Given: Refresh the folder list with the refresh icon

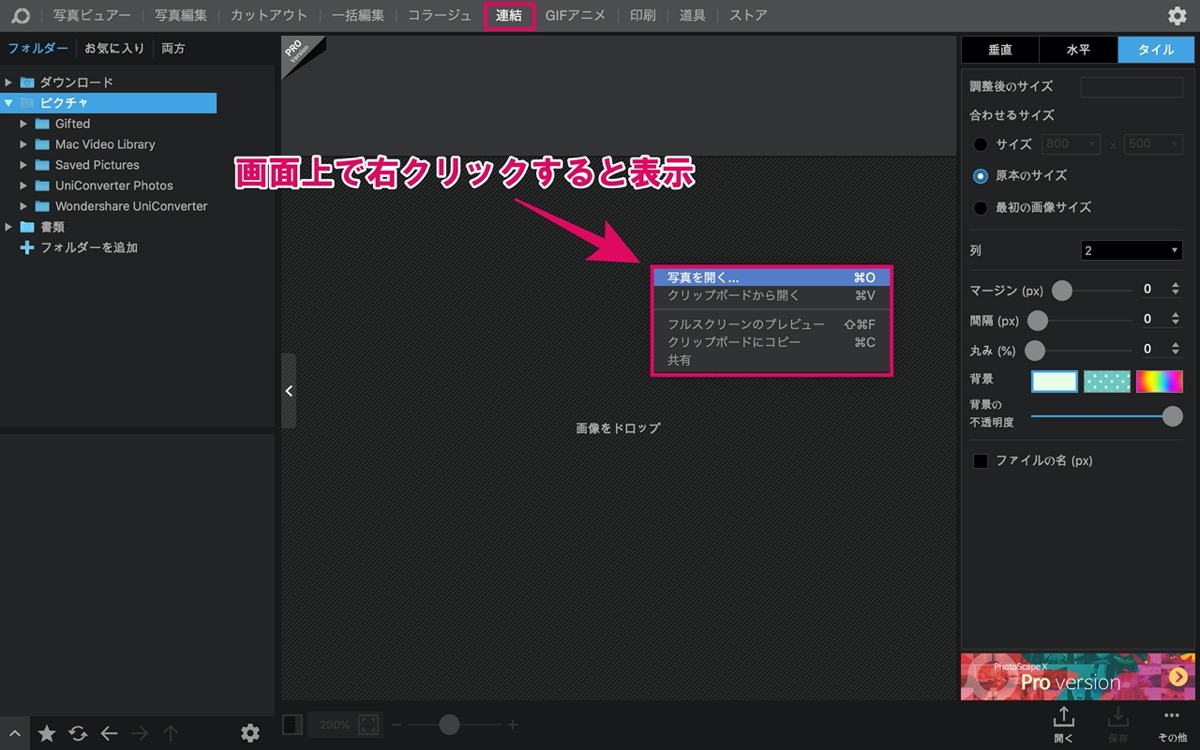Looking at the screenshot, I should 78,733.
